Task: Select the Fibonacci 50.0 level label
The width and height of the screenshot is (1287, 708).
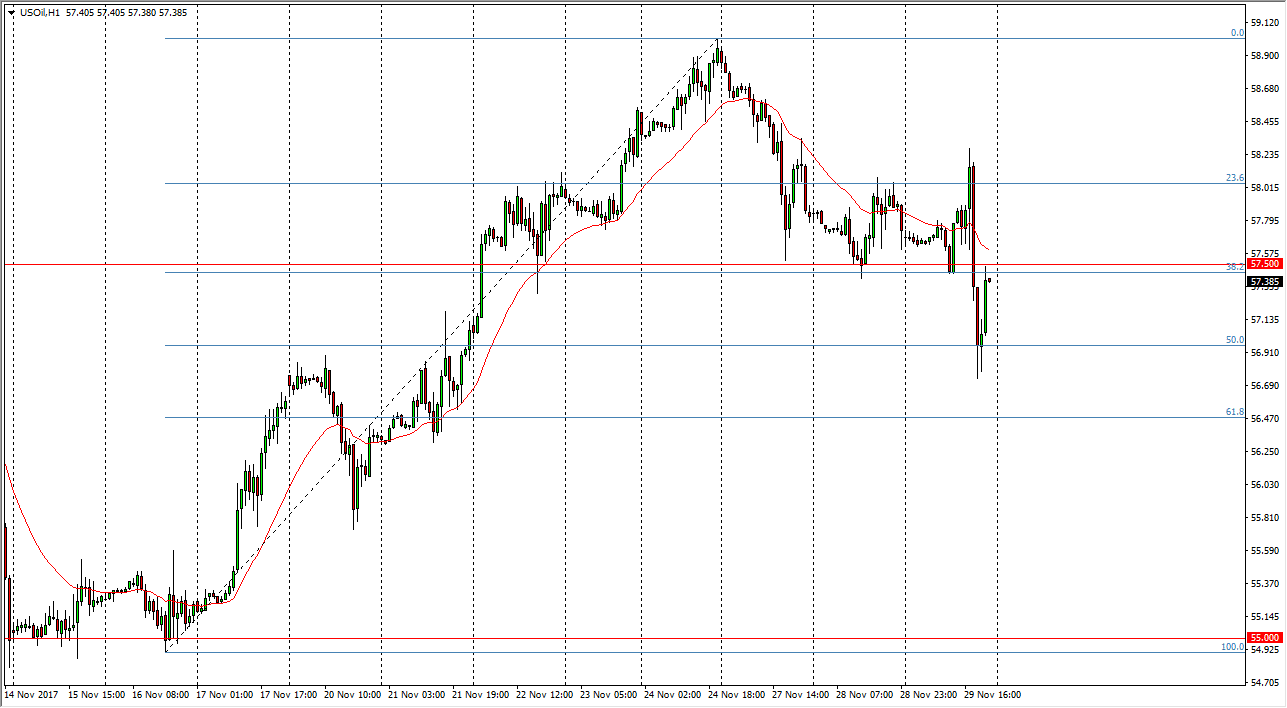Action: [x=1235, y=340]
